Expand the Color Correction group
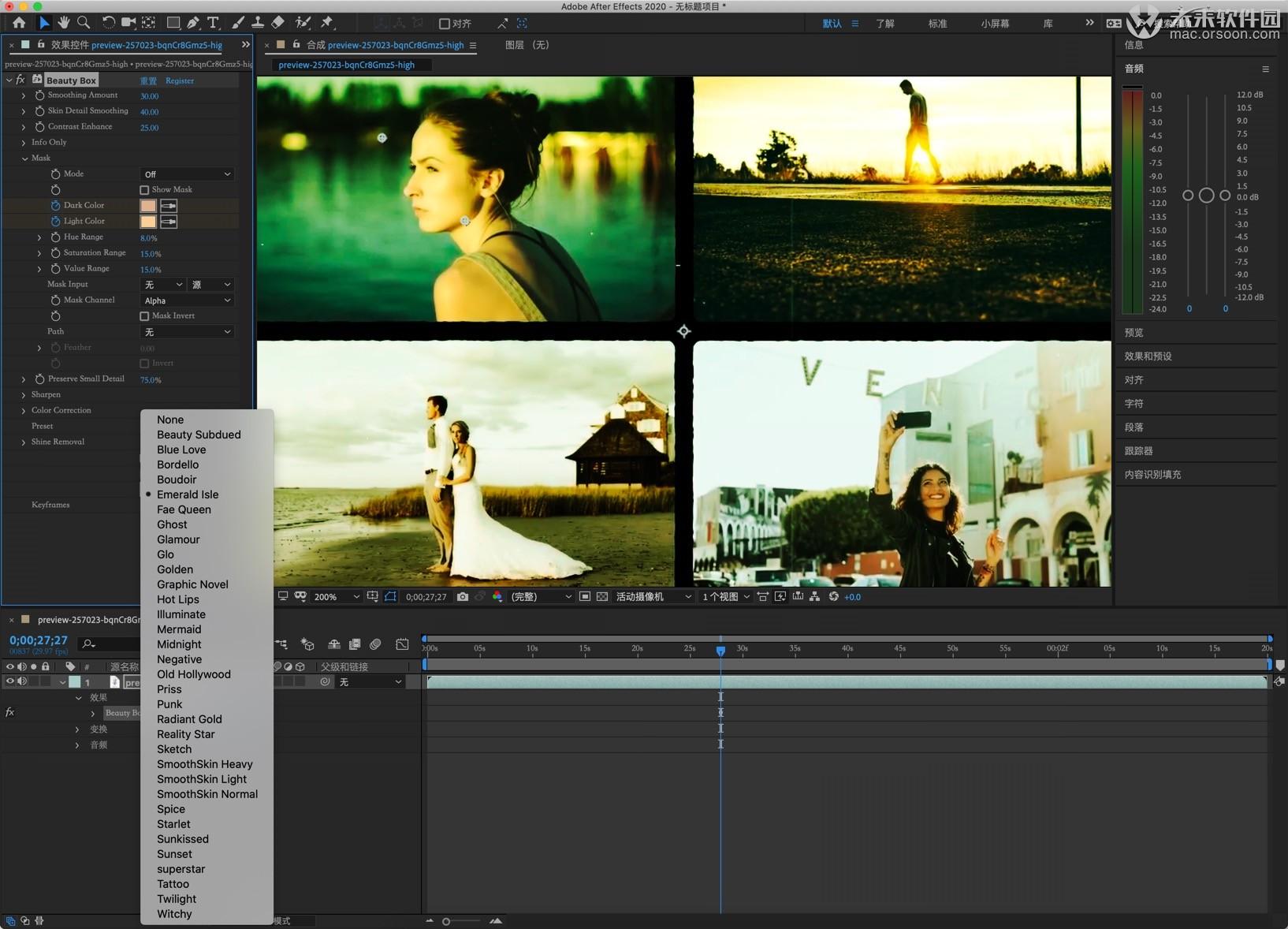This screenshot has height=929, width=1288. tap(24, 411)
